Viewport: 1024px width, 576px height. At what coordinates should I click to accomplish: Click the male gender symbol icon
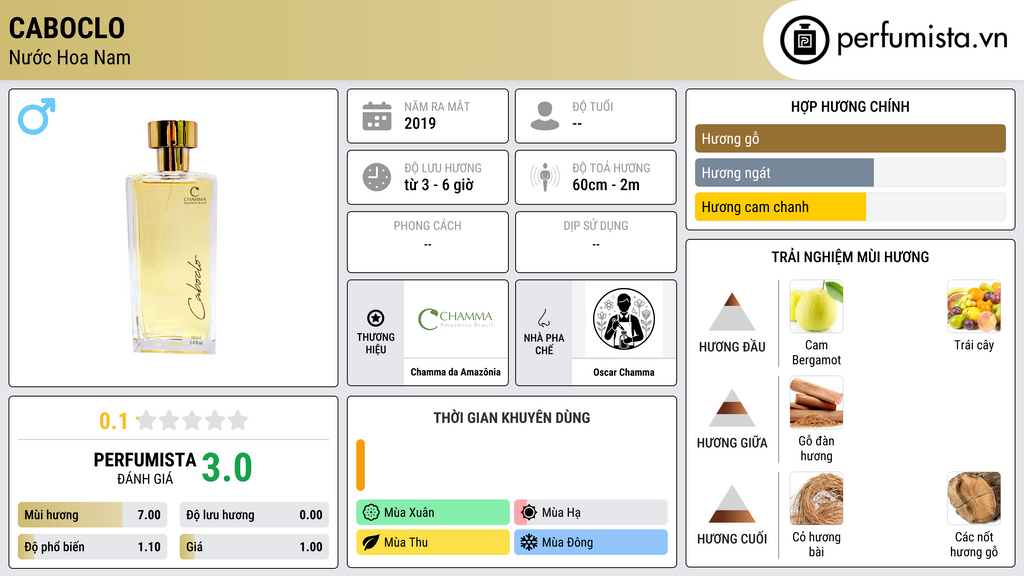(37, 116)
